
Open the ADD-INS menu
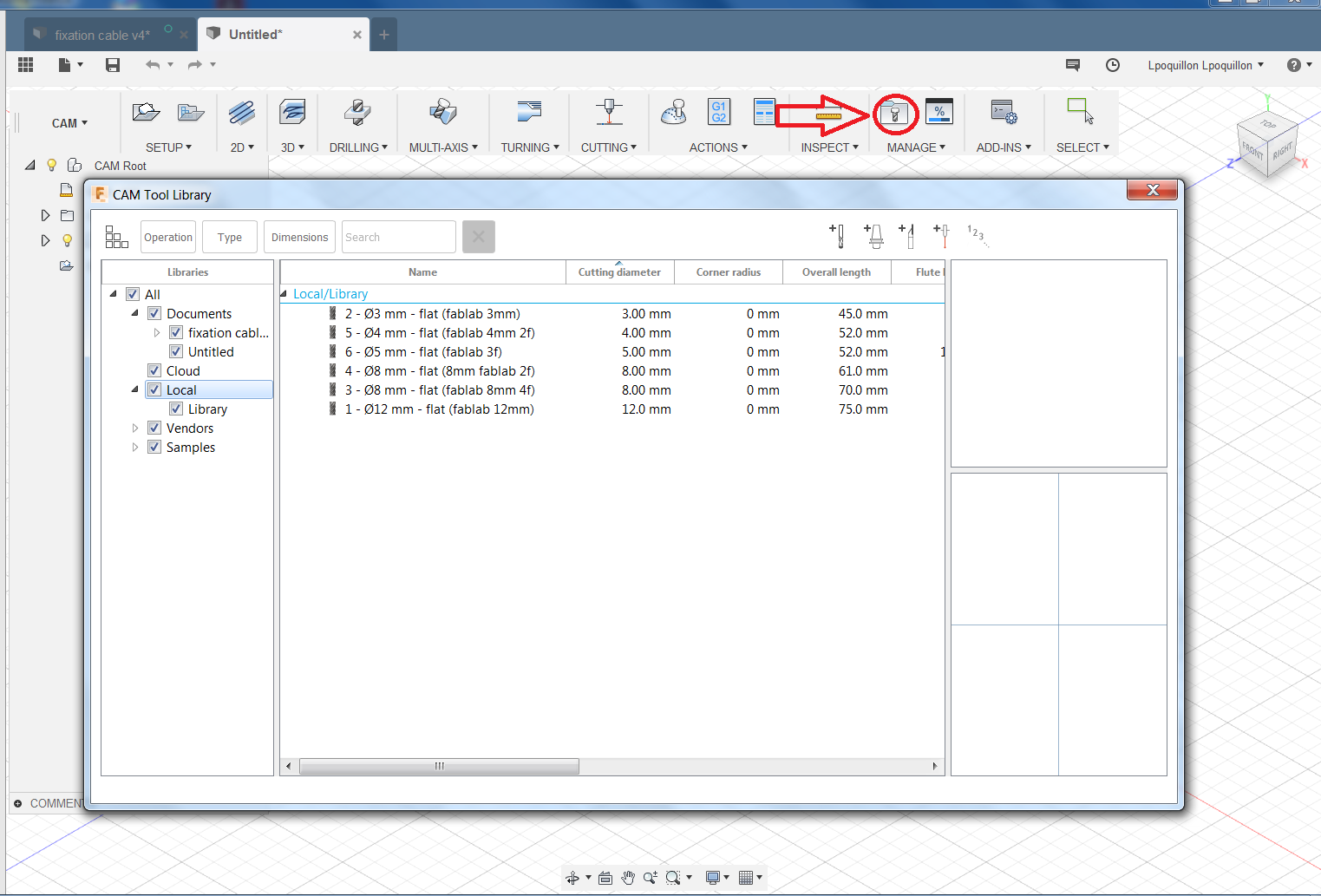[x=1004, y=147]
